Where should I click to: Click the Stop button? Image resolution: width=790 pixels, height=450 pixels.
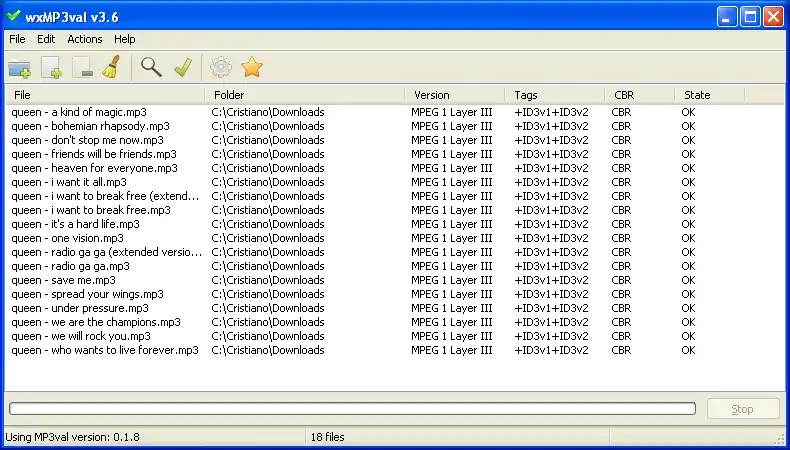[743, 409]
